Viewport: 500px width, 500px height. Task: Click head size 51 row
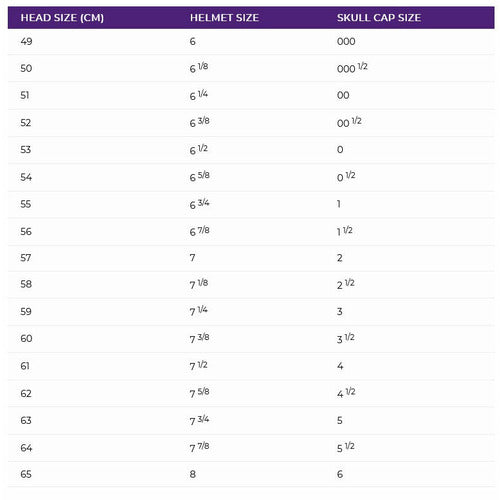pyautogui.click(x=251, y=95)
